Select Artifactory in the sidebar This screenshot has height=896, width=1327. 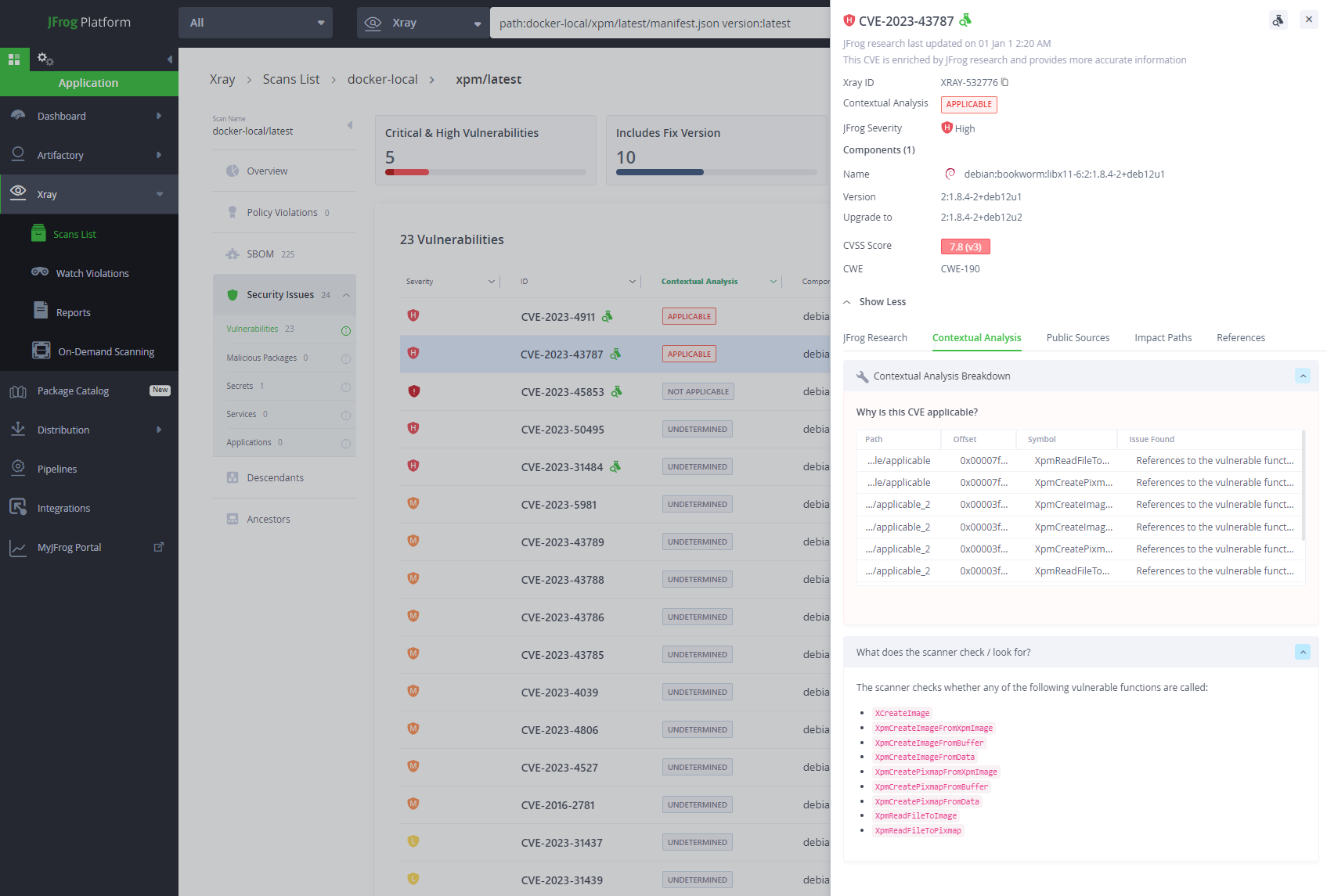pos(60,154)
